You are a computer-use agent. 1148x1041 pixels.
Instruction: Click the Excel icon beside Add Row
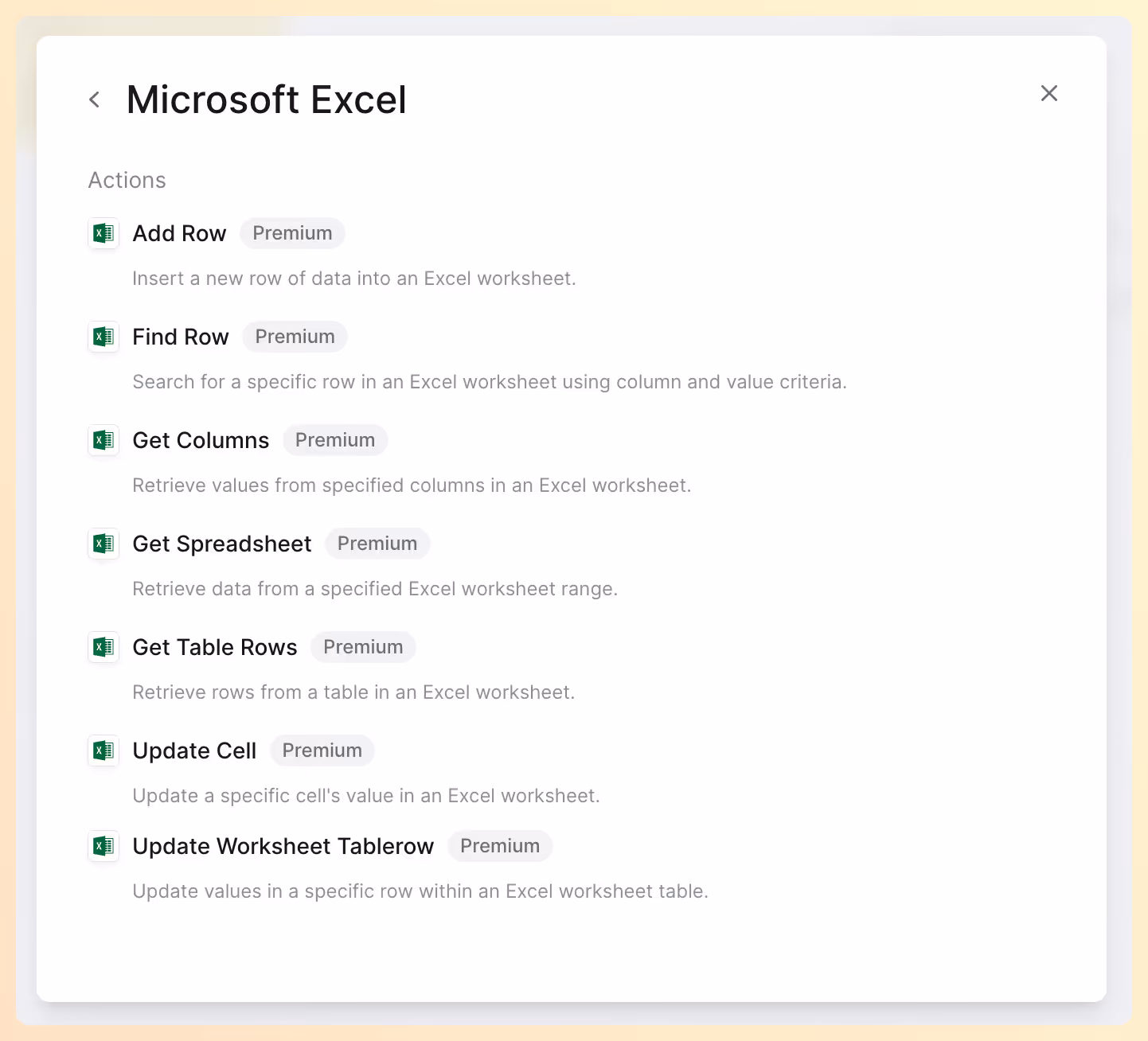[103, 233]
